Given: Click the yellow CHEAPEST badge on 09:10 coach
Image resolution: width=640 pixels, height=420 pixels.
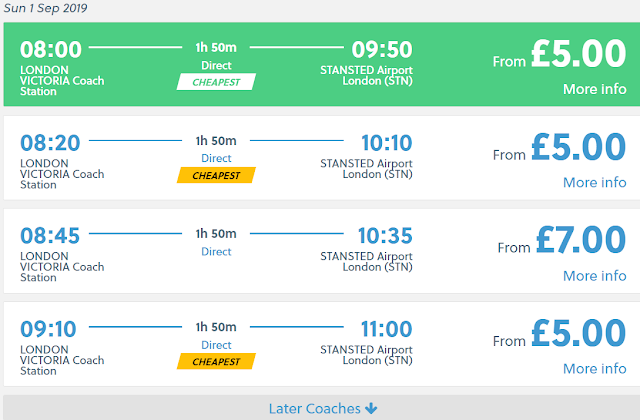Looking at the screenshot, I should [216, 361].
